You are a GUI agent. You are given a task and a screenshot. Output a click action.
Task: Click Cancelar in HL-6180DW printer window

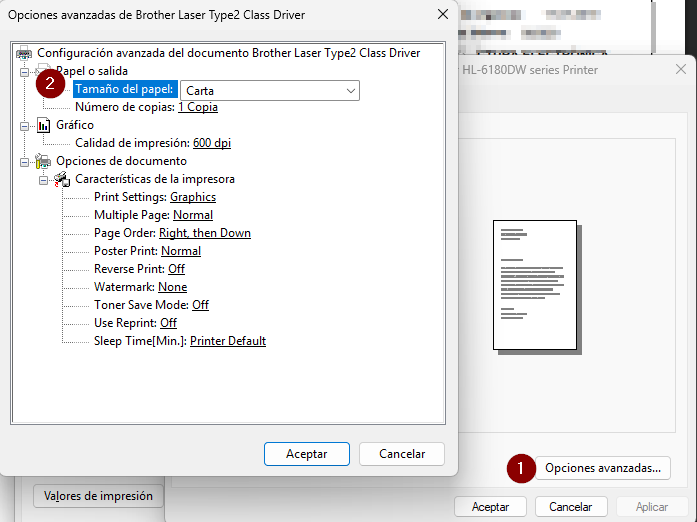pos(571,507)
